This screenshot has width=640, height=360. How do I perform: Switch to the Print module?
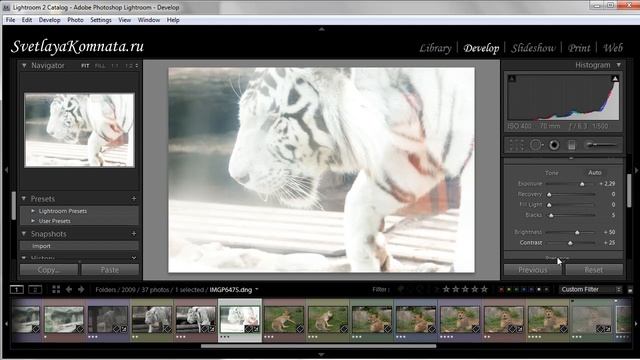point(579,48)
